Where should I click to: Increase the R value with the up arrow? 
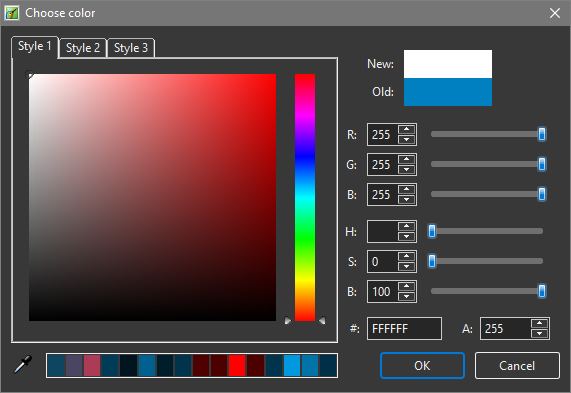click(406, 129)
